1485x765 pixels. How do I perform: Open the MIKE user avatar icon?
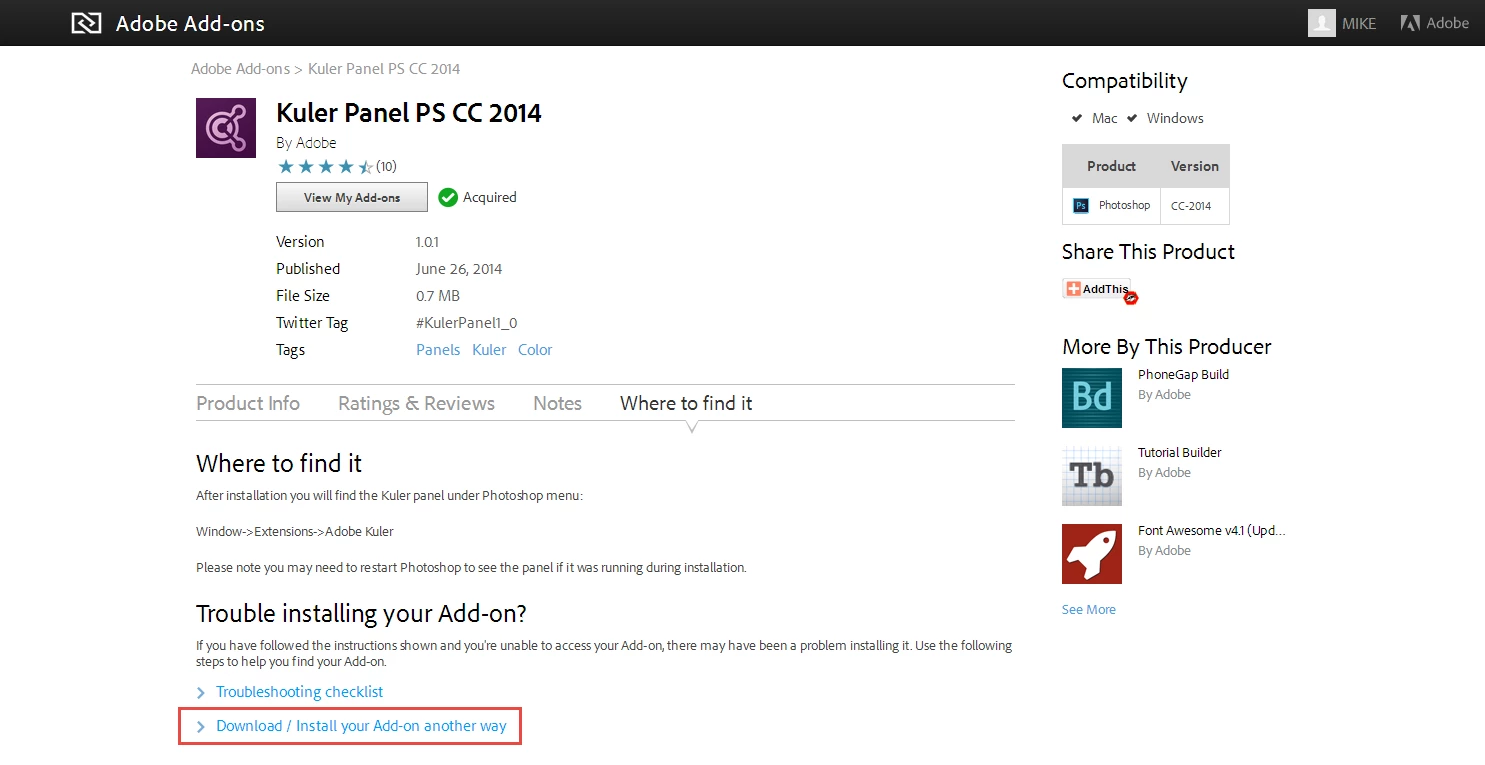[1322, 23]
